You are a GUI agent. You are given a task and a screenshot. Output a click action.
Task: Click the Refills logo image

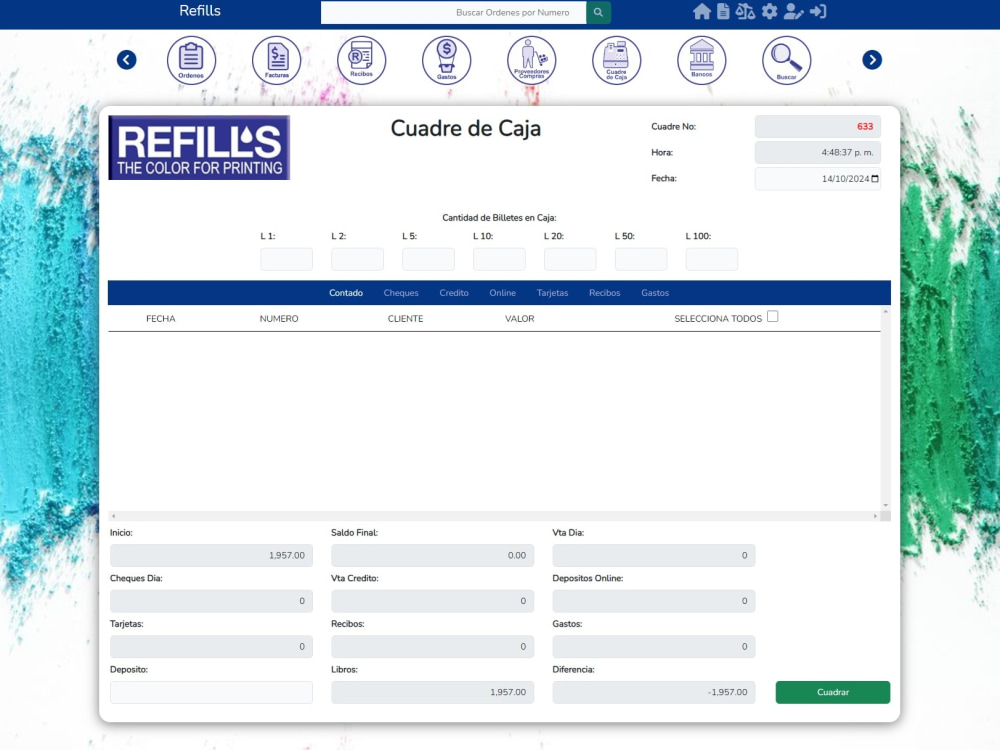click(199, 147)
